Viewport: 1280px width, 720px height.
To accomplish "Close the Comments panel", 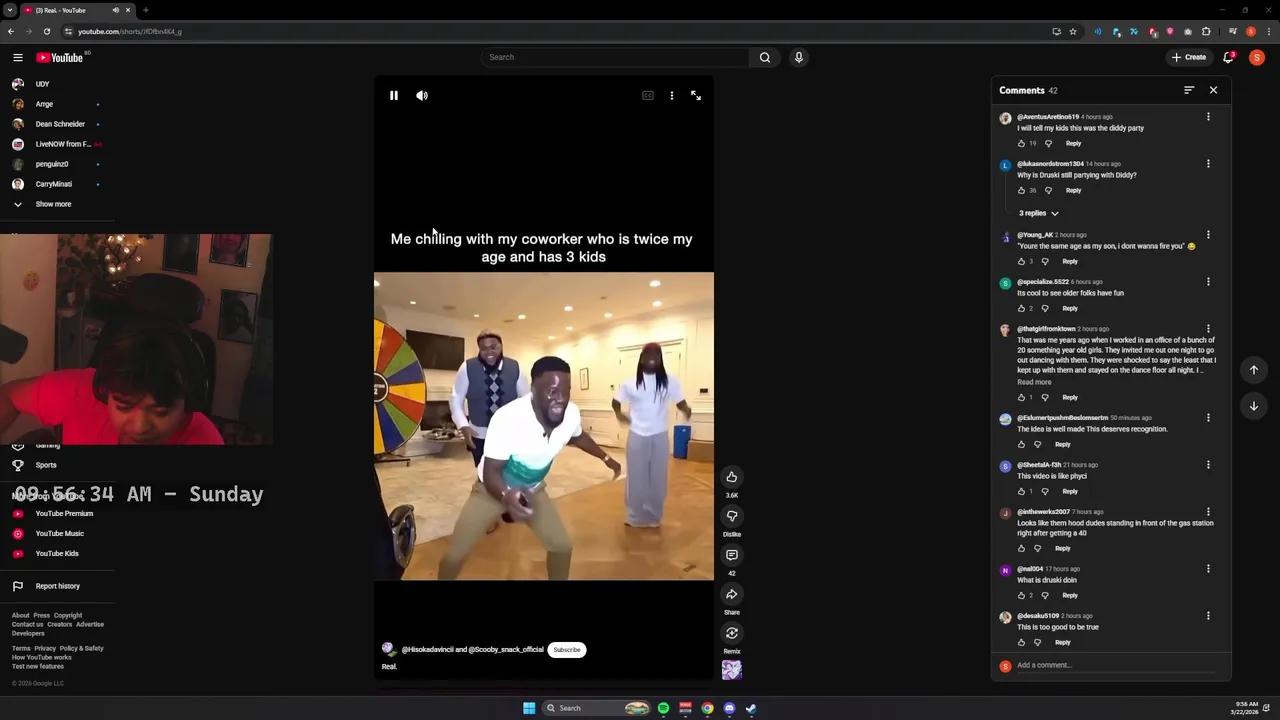I will 1214,90.
